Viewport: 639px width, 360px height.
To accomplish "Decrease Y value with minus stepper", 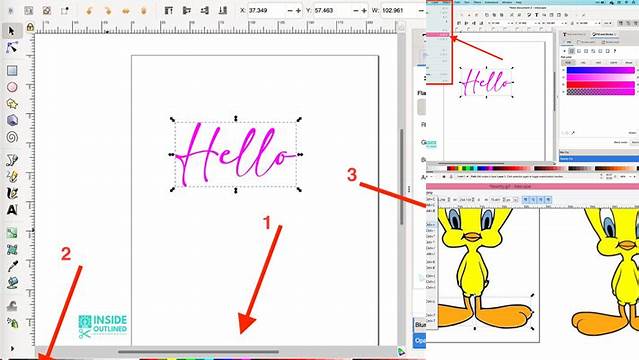I will [x=356, y=11].
